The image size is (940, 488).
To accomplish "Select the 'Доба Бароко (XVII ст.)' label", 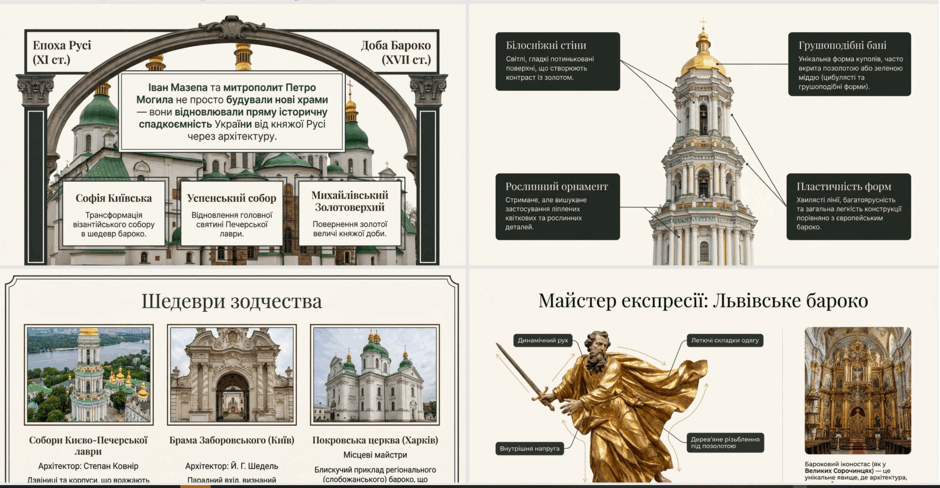I will coord(396,52).
